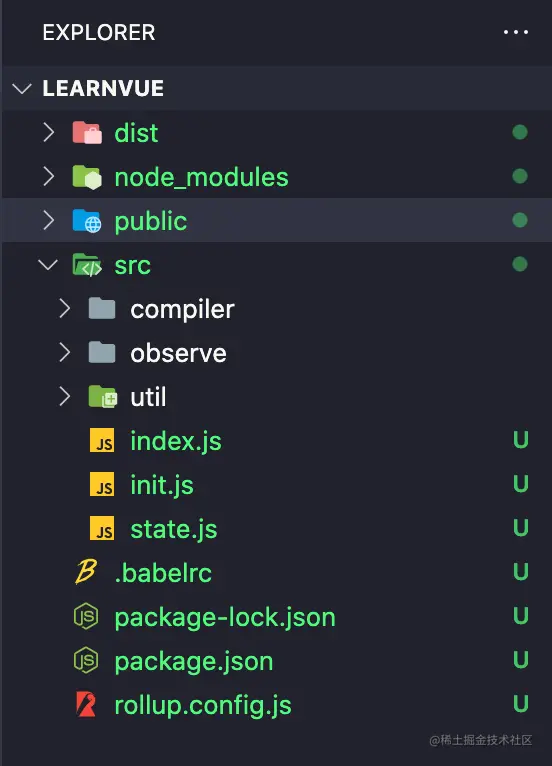Open the Explorer more actions ellipsis
The image size is (552, 766).
[516, 32]
